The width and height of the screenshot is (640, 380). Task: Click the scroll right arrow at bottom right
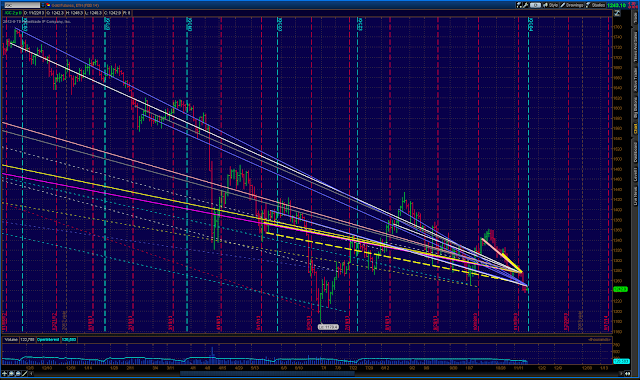tap(621, 373)
